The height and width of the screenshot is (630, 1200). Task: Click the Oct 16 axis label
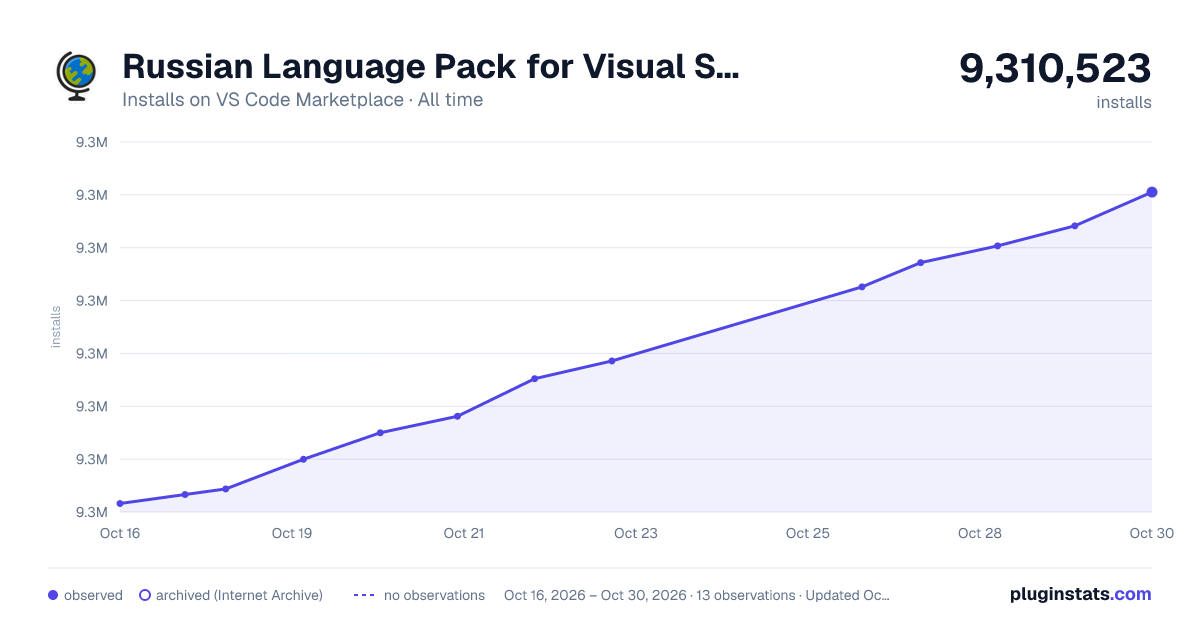point(120,533)
